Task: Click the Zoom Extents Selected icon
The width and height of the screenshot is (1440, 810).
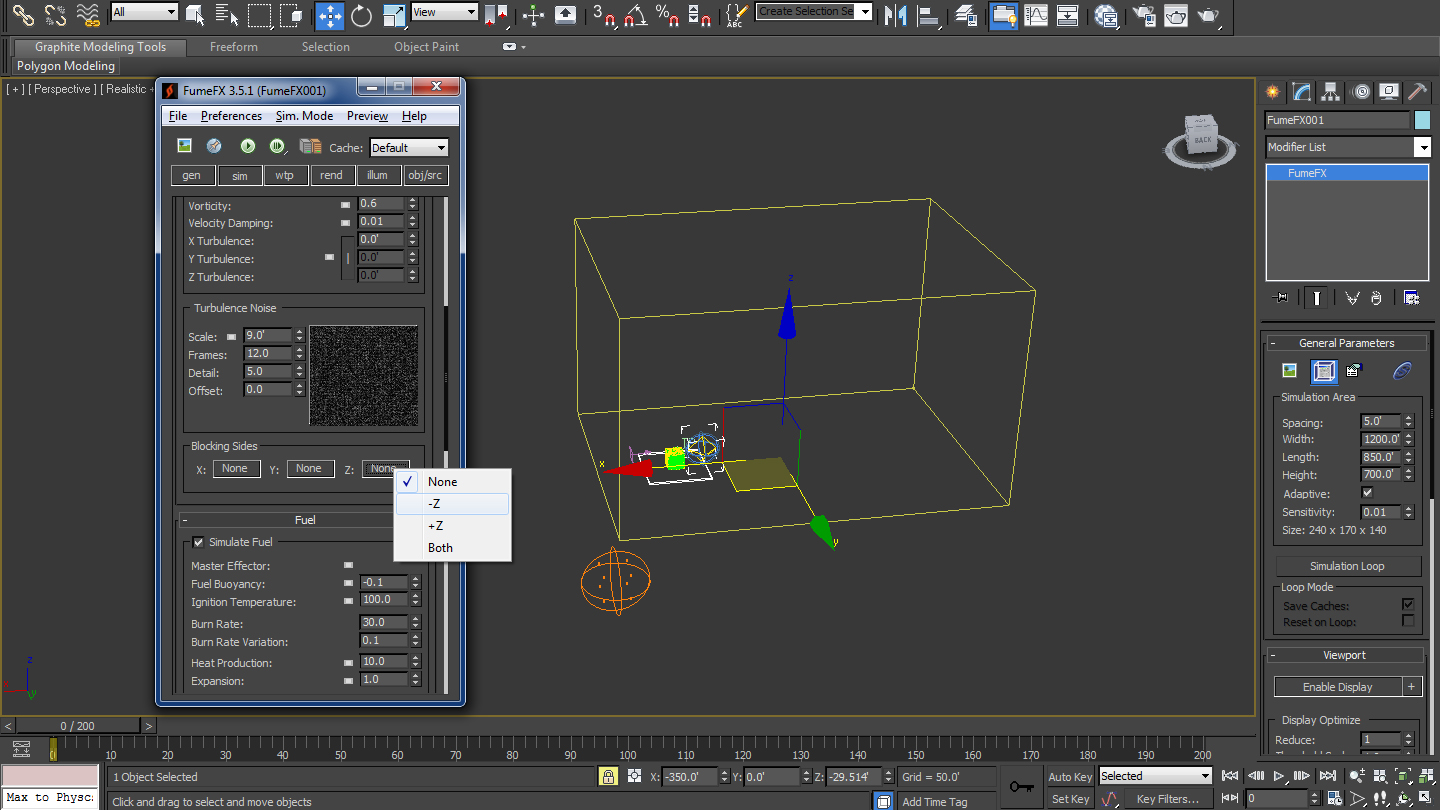Action: [x=1404, y=776]
